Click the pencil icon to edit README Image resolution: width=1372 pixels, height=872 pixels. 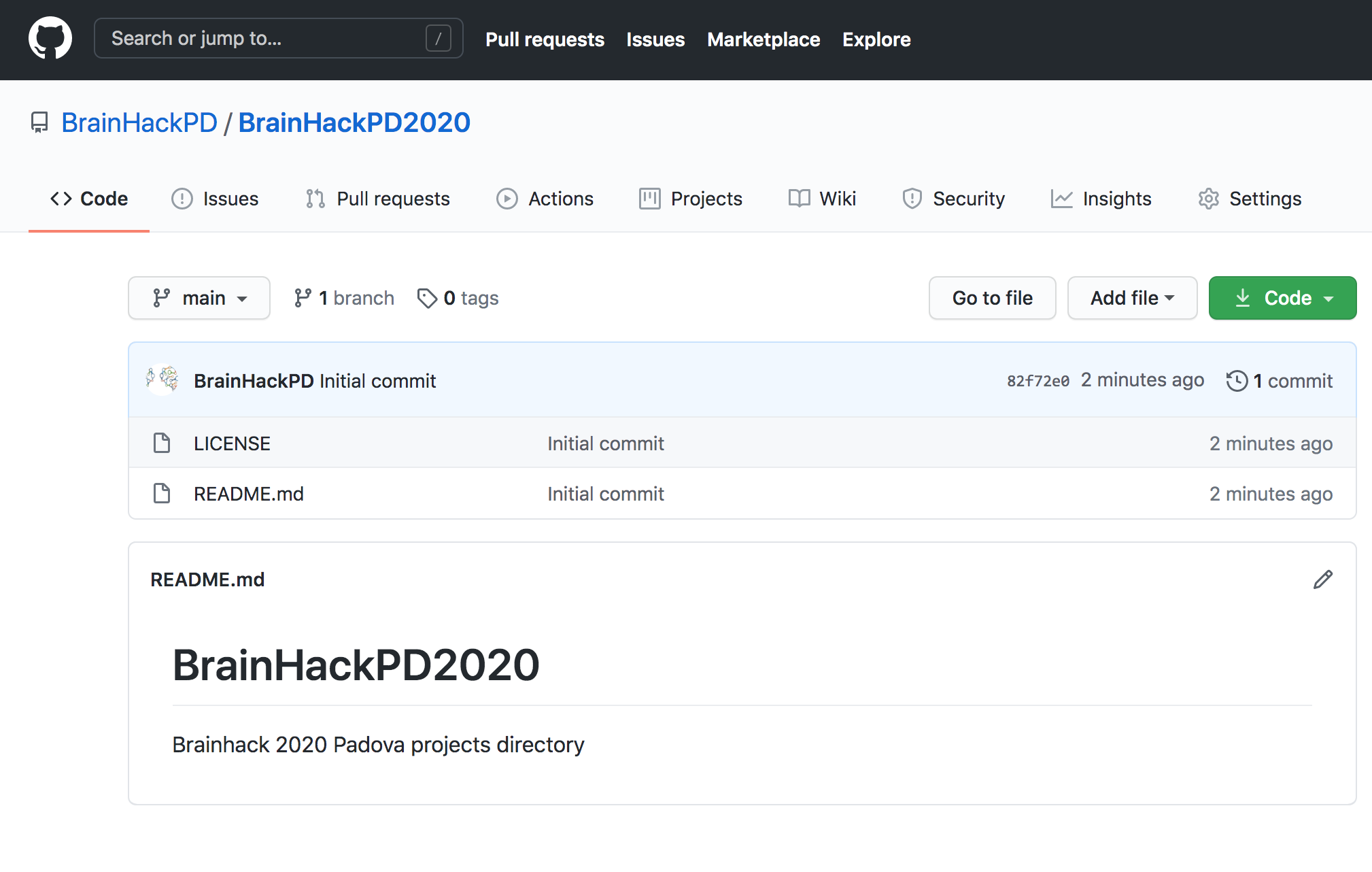(1322, 580)
